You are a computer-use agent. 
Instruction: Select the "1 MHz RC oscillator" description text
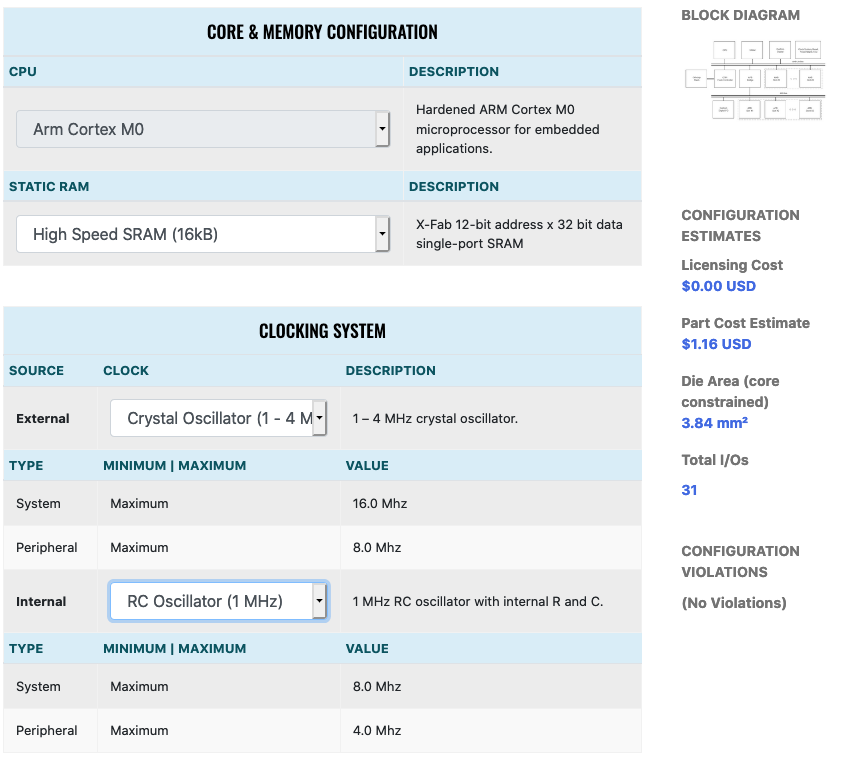pyautogui.click(x=478, y=602)
